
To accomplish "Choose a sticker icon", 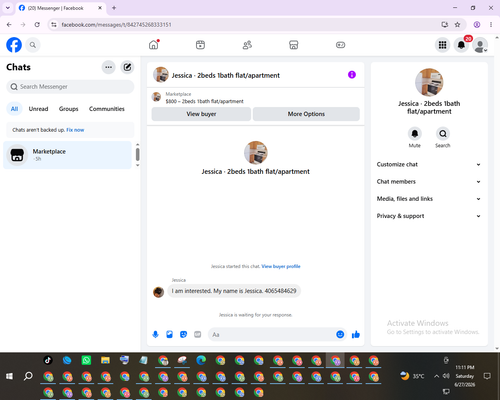I will click(x=183, y=334).
